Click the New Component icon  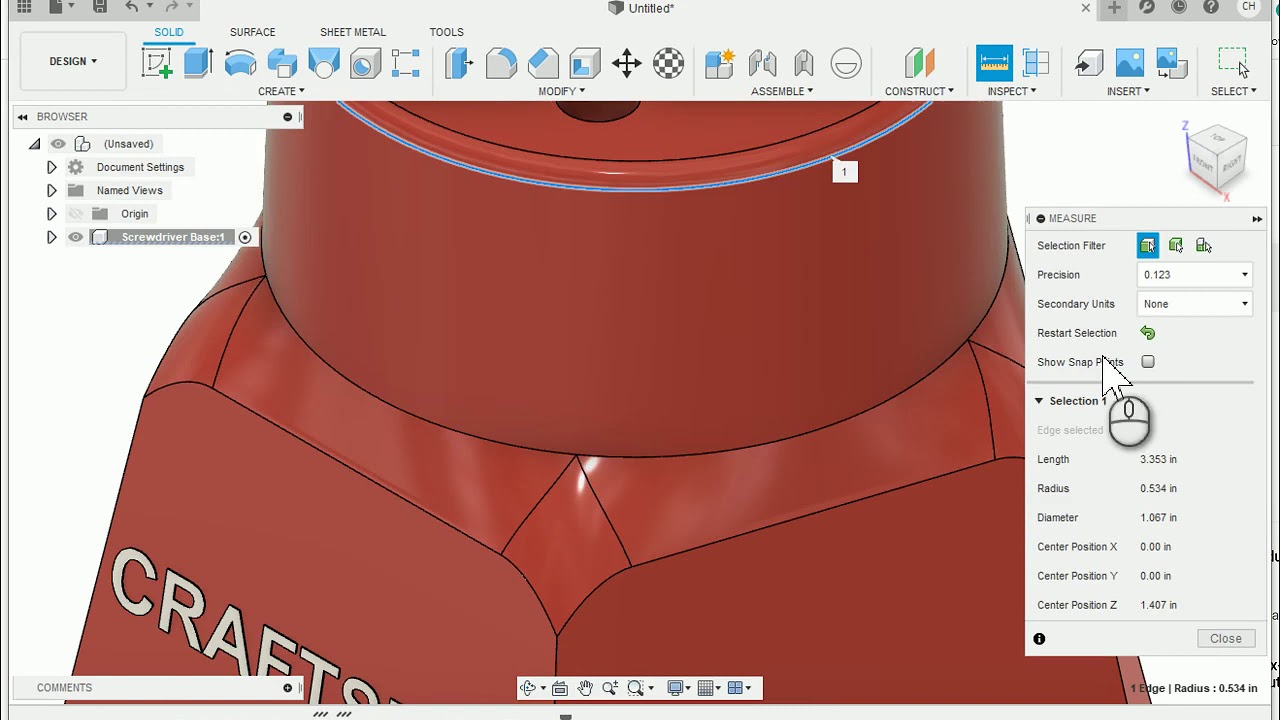point(720,64)
